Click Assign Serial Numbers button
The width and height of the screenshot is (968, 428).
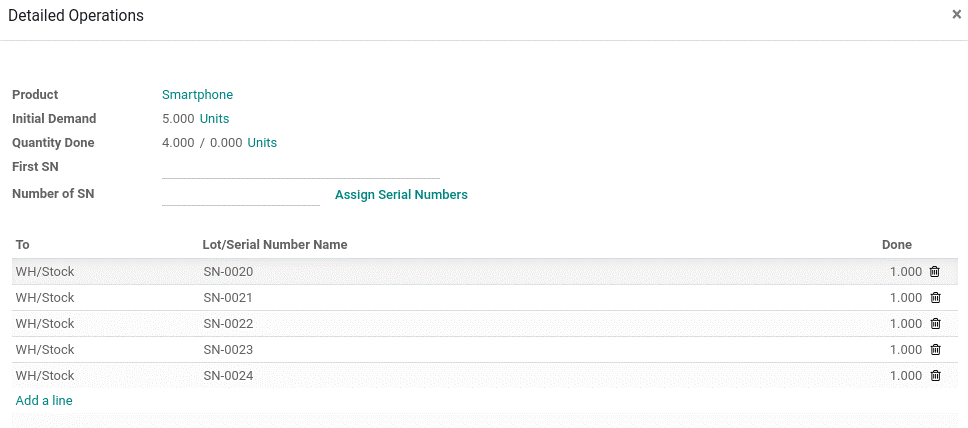401,195
